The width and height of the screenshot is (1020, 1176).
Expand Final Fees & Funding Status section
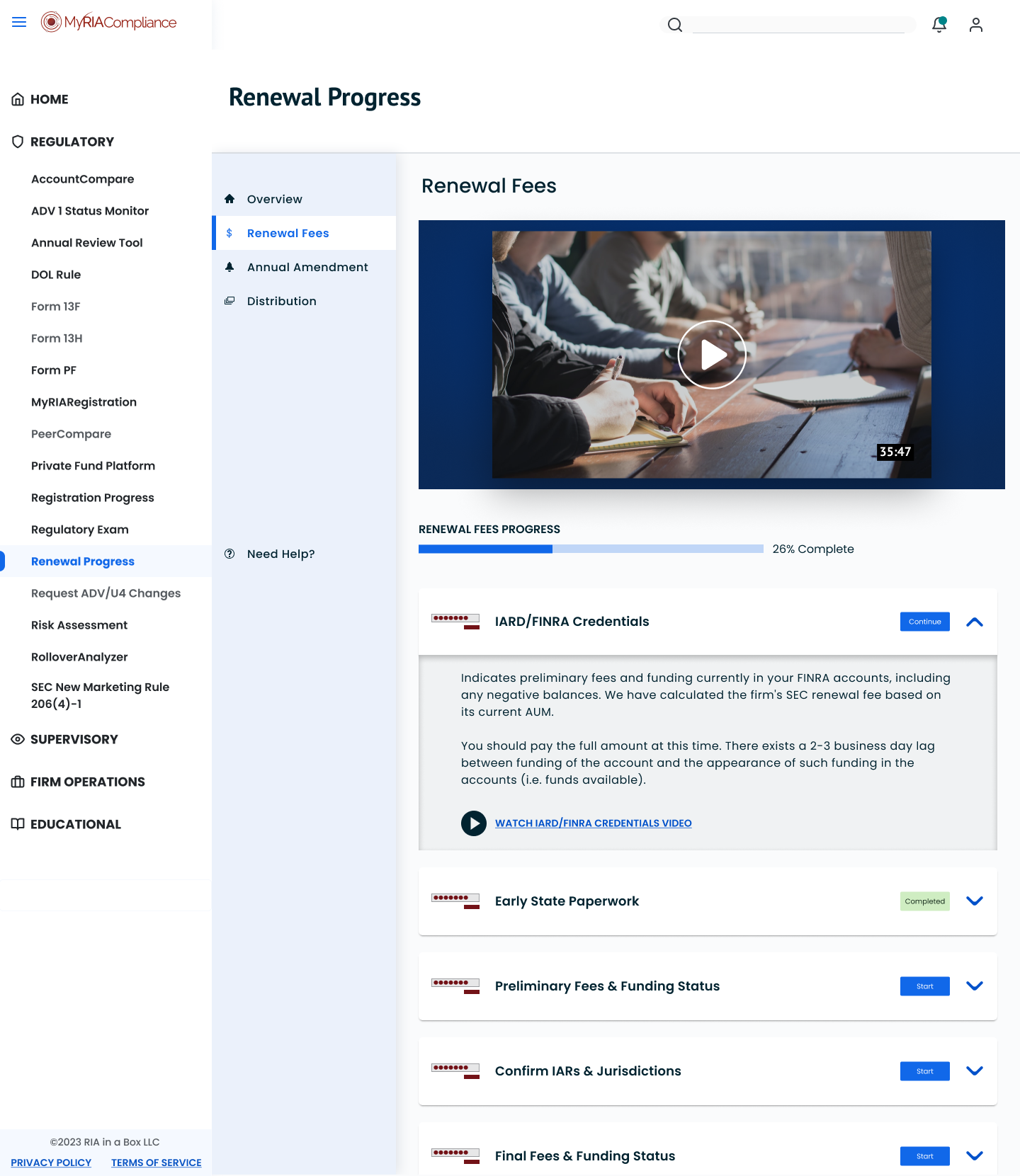point(975,1156)
